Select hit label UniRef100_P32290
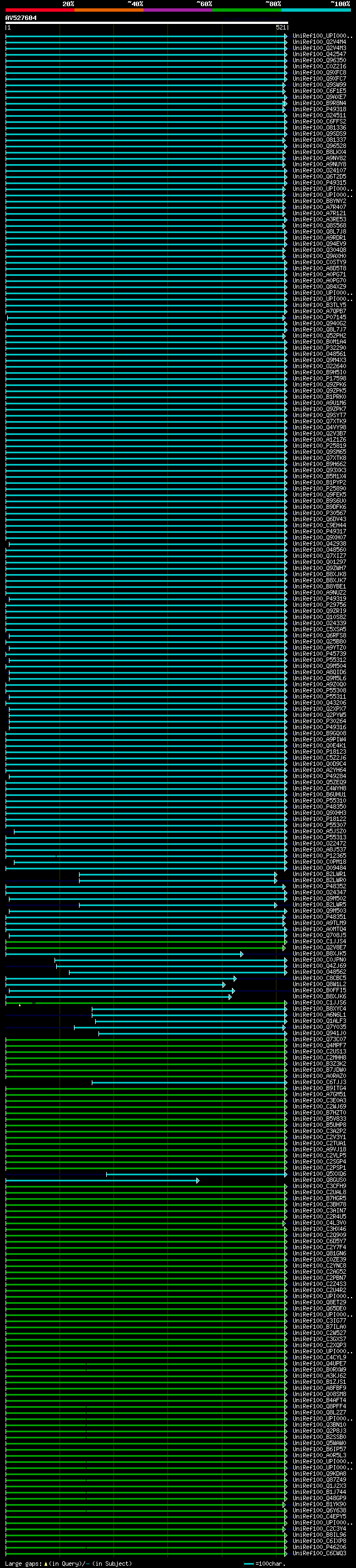The image size is (356, 1568). [x=319, y=348]
